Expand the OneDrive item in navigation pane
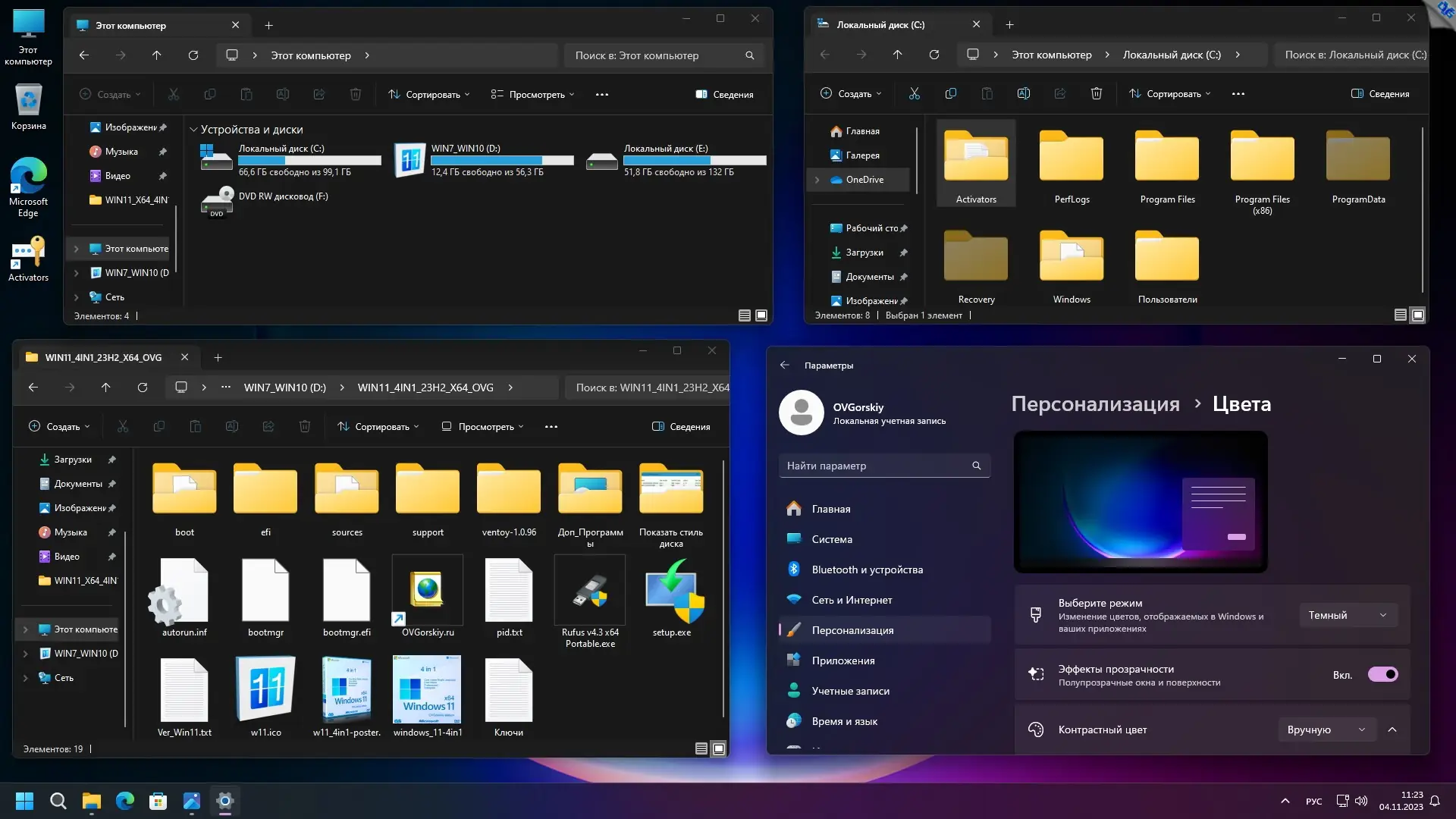 point(817,180)
